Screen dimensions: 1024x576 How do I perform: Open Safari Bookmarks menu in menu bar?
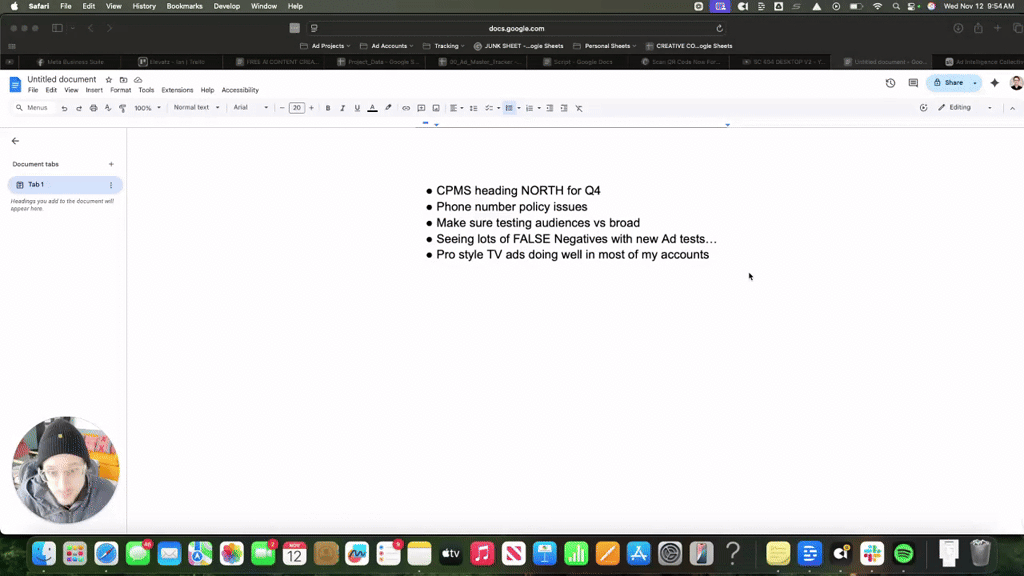pyautogui.click(x=184, y=6)
